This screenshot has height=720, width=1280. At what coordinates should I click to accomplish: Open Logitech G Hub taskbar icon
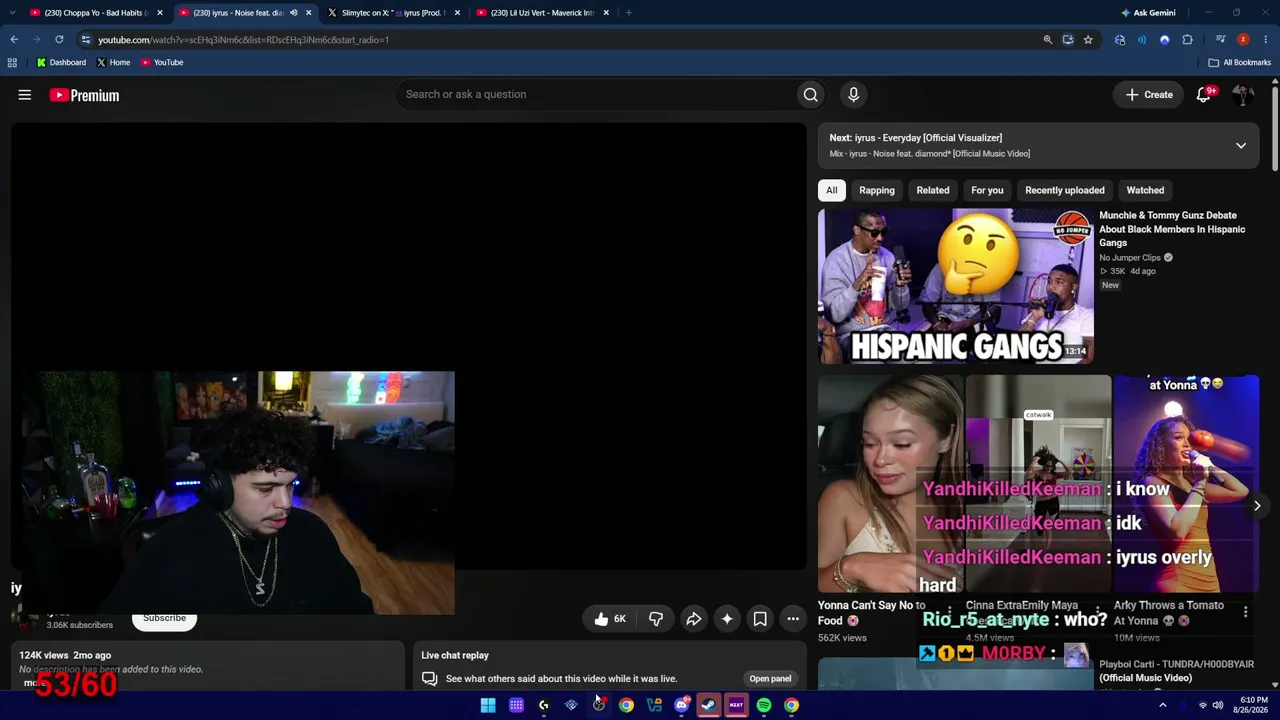(x=543, y=705)
